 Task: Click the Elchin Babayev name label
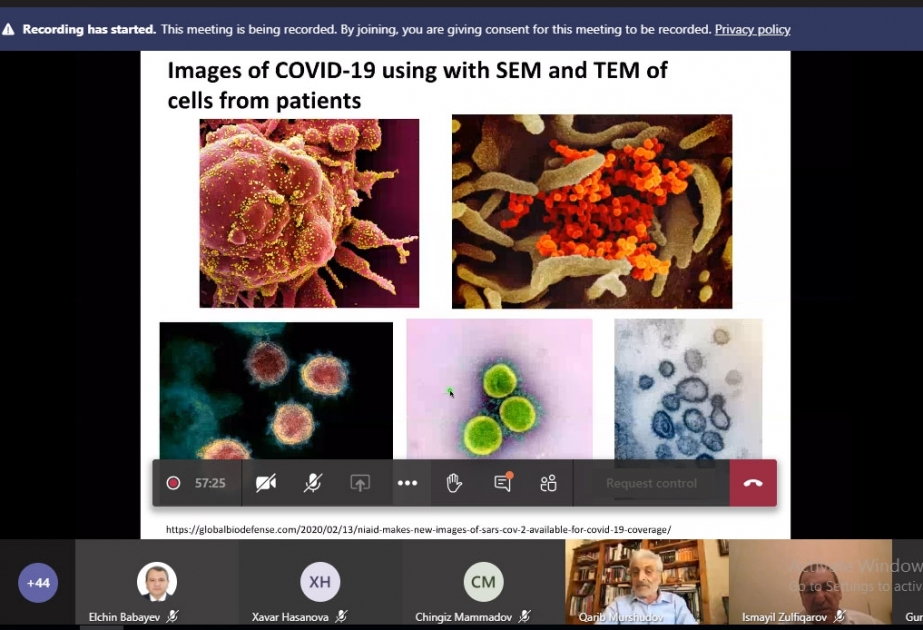click(x=124, y=617)
